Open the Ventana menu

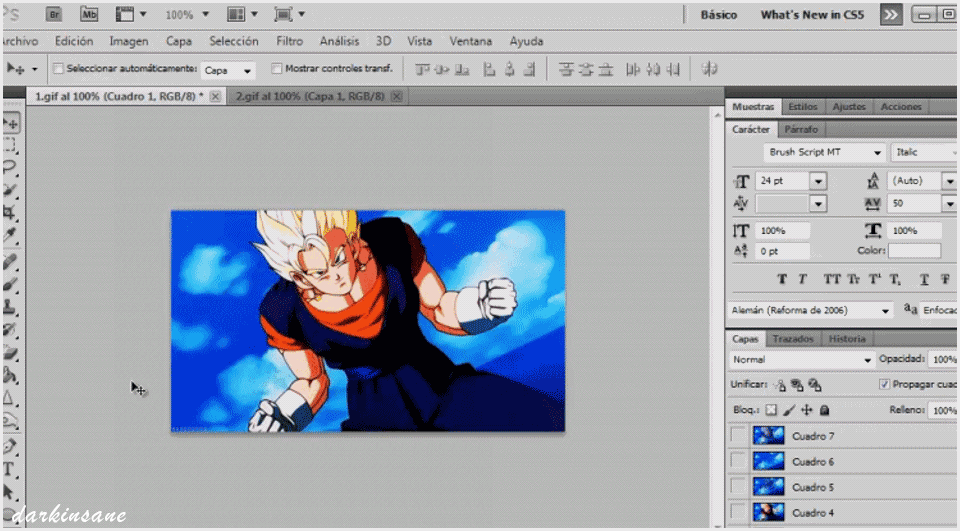click(x=470, y=41)
